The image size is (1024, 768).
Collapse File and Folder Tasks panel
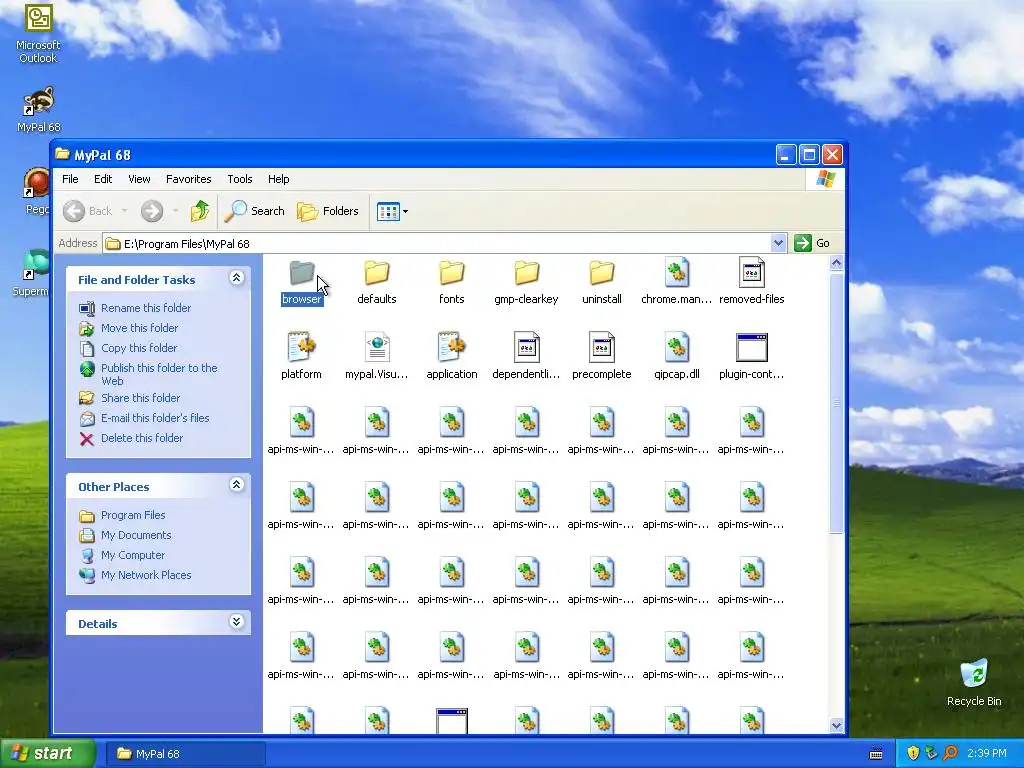[236, 278]
